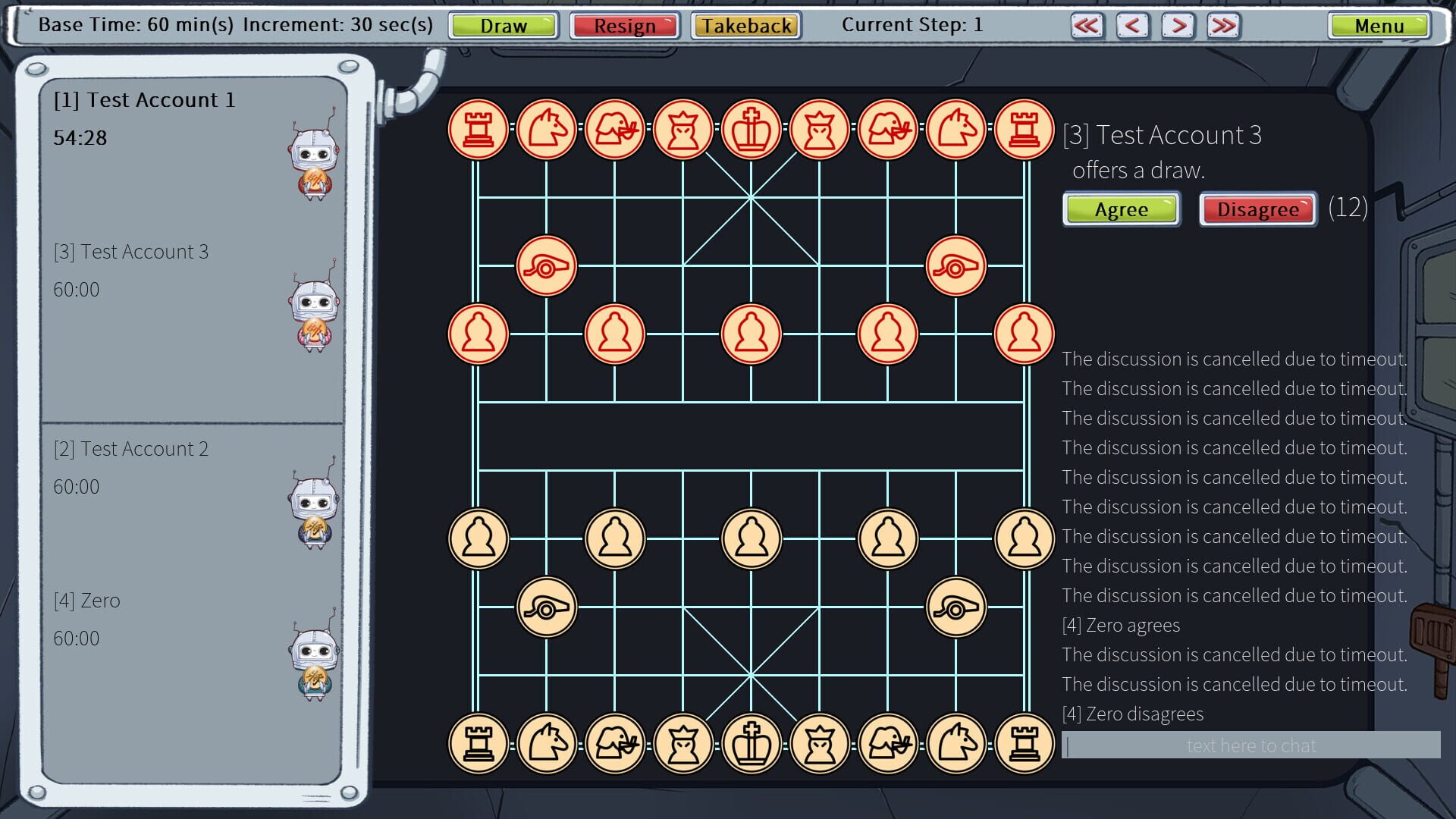Offer a draw with the Draw button
Image resolution: width=1456 pixels, height=819 pixels.
(503, 25)
